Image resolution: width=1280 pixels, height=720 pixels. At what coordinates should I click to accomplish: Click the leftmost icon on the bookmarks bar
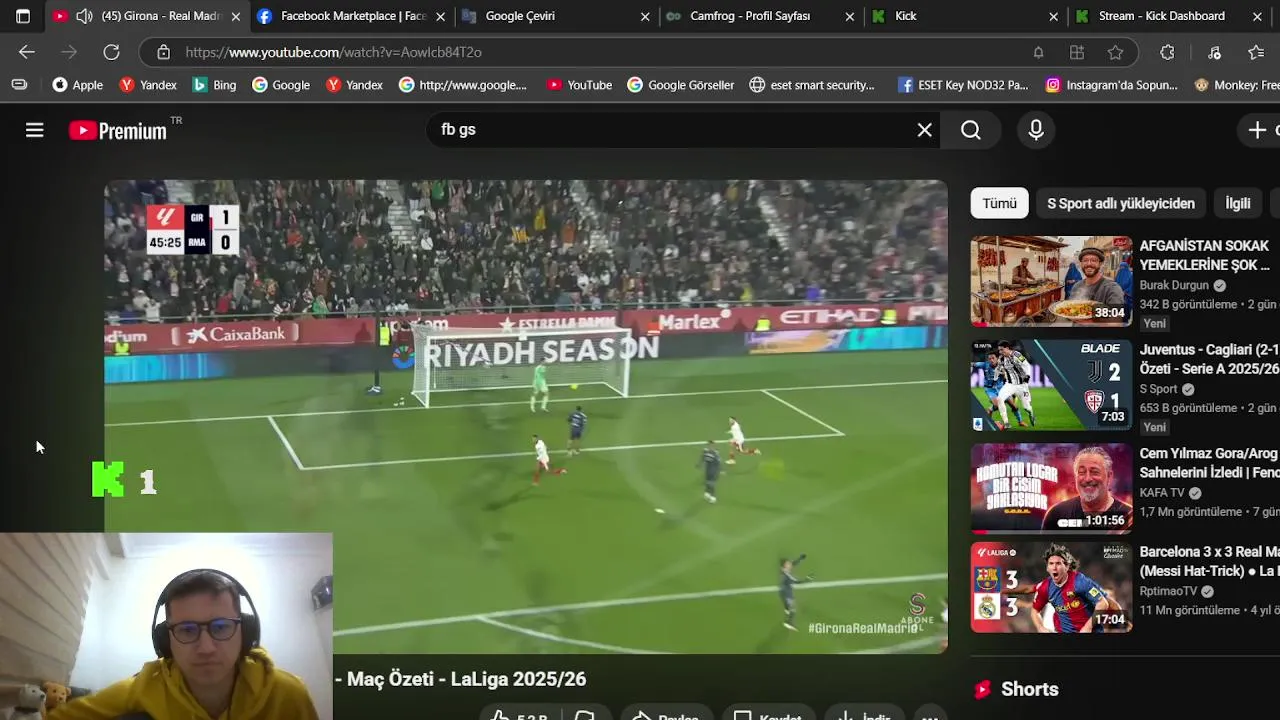point(19,85)
